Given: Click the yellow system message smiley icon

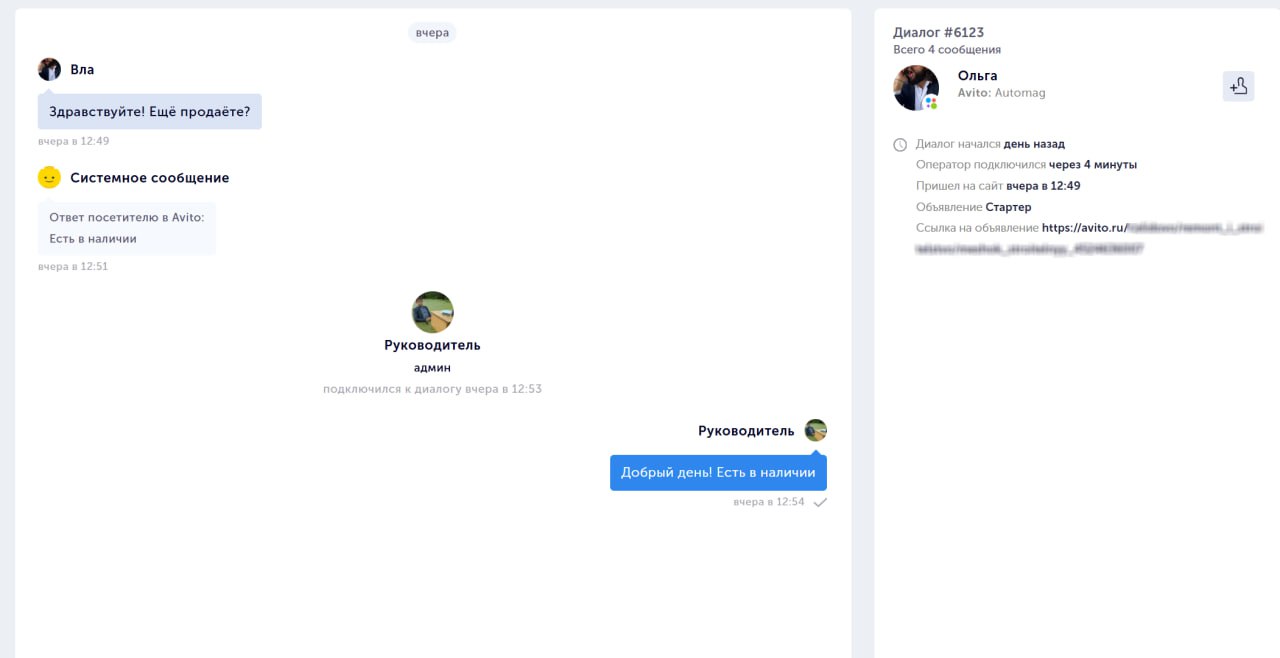Looking at the screenshot, I should click(49, 177).
